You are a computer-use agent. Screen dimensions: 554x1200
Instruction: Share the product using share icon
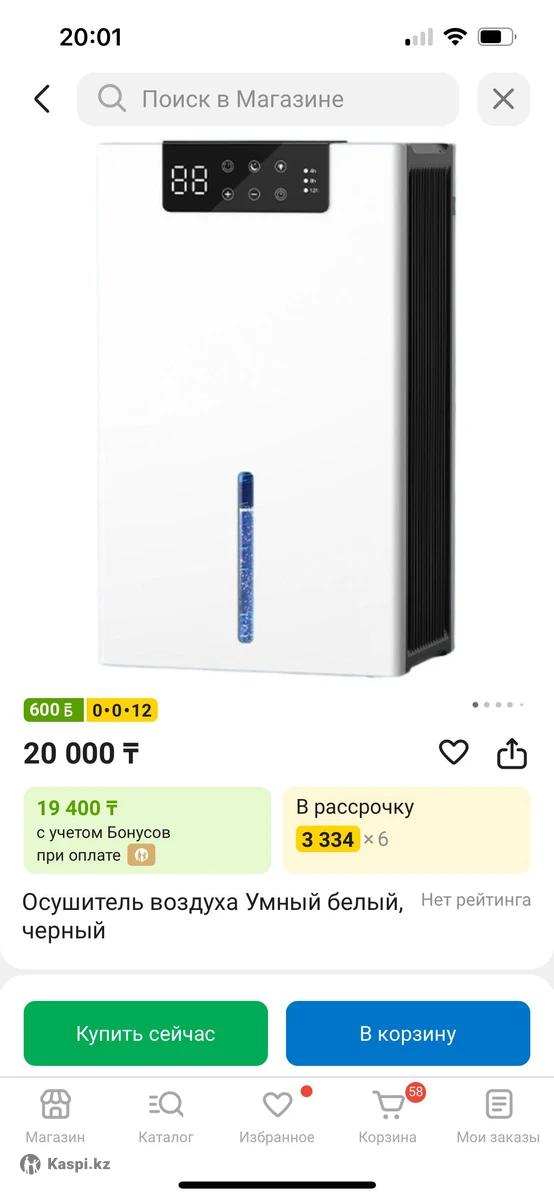point(512,753)
